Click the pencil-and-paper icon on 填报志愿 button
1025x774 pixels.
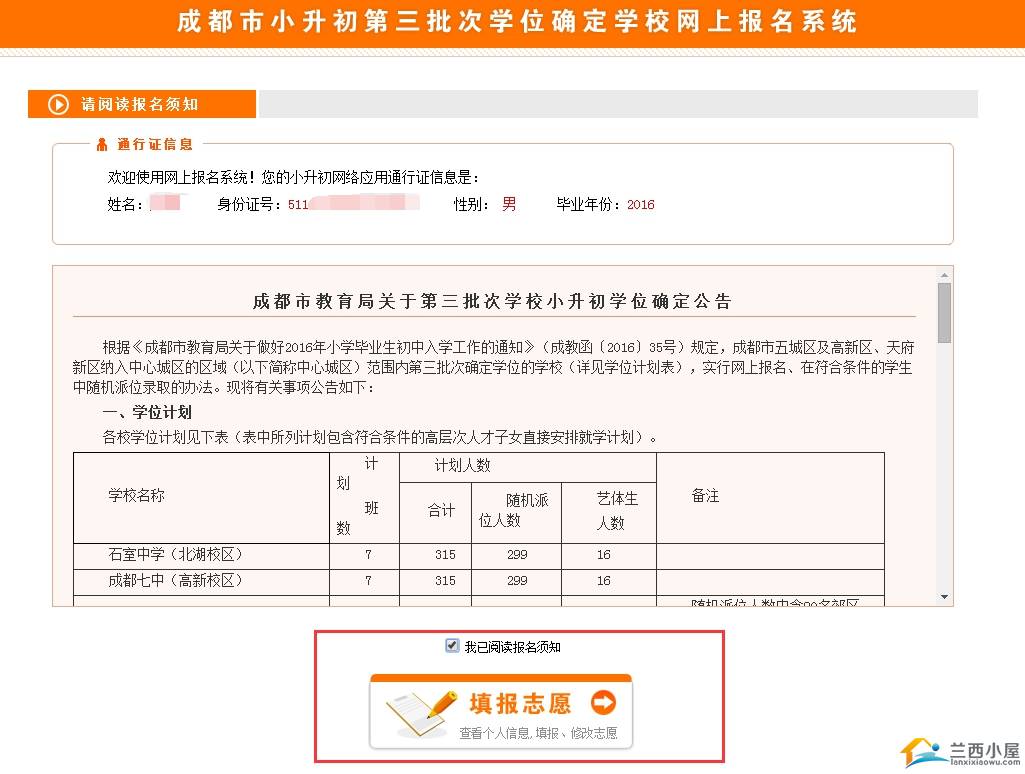coord(420,708)
